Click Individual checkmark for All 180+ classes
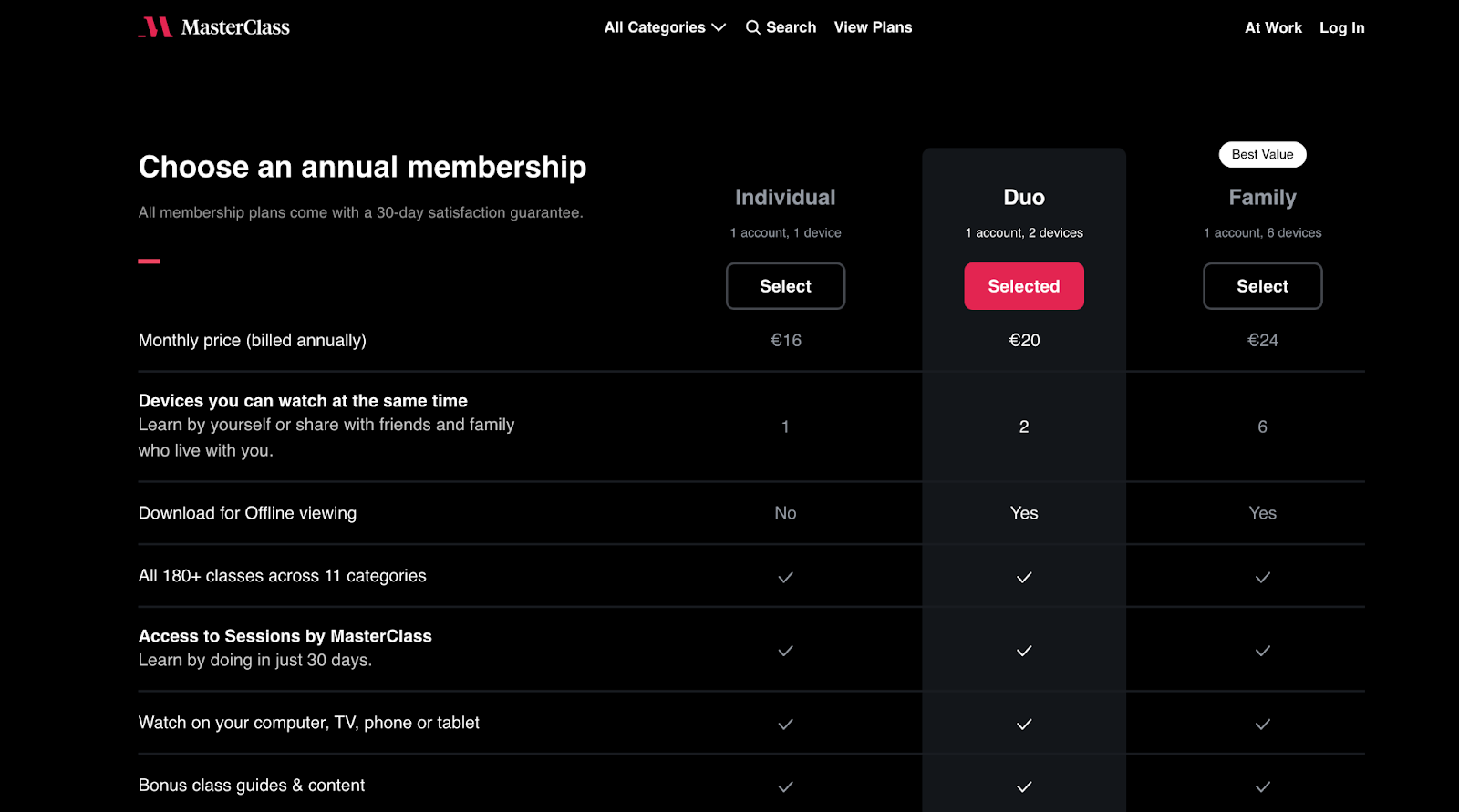 (785, 577)
